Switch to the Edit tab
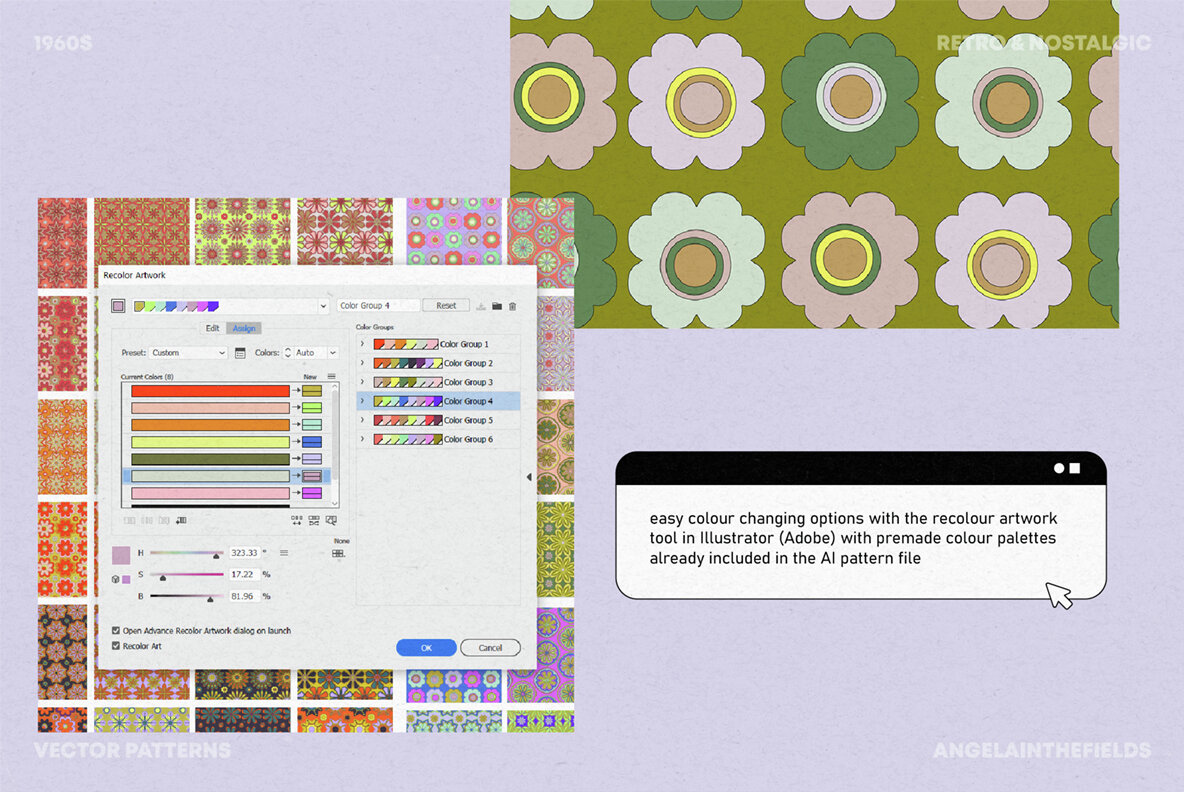Screen dimensions: 1184x792 pos(212,328)
